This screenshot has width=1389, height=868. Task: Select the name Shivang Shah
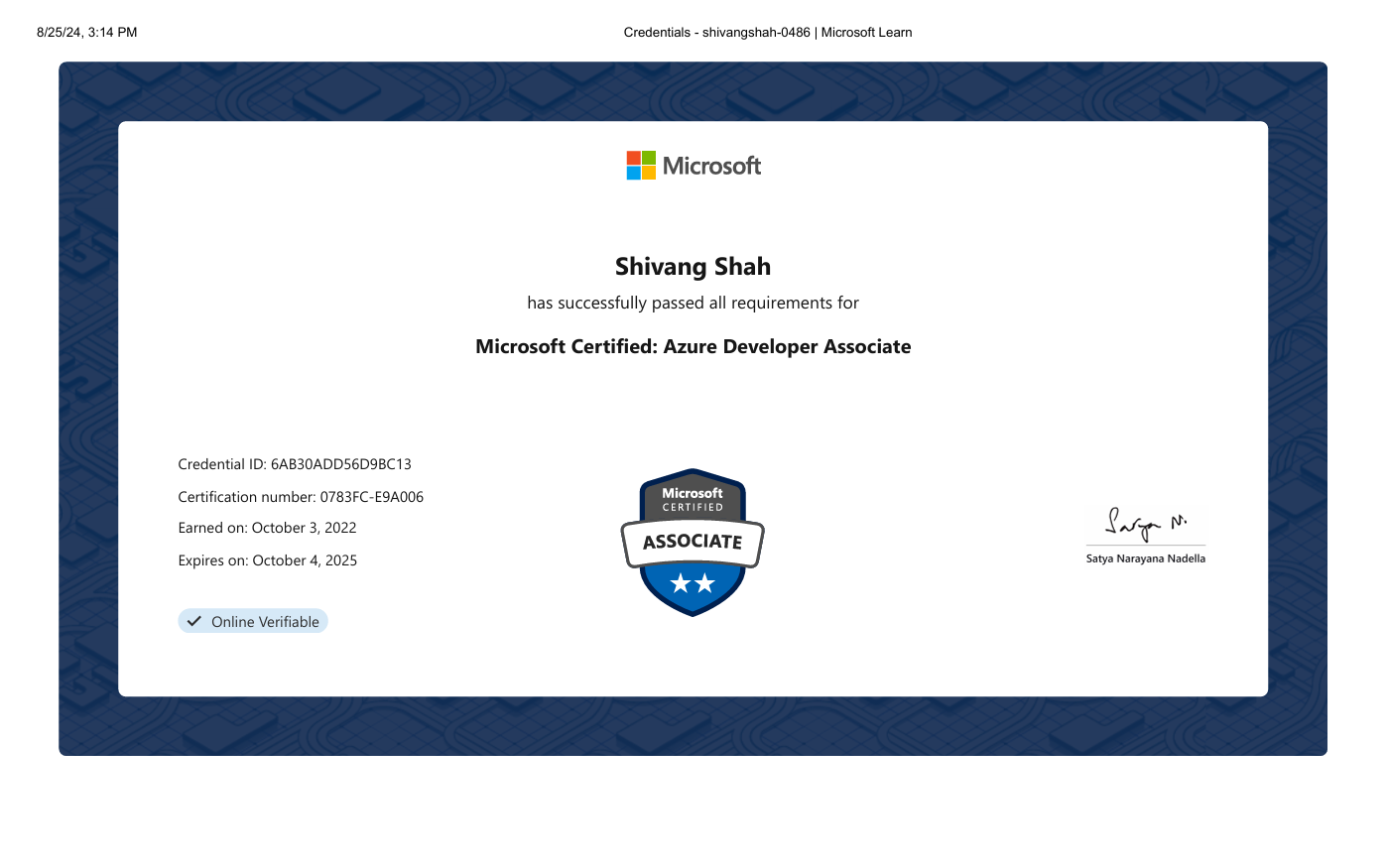click(x=693, y=267)
